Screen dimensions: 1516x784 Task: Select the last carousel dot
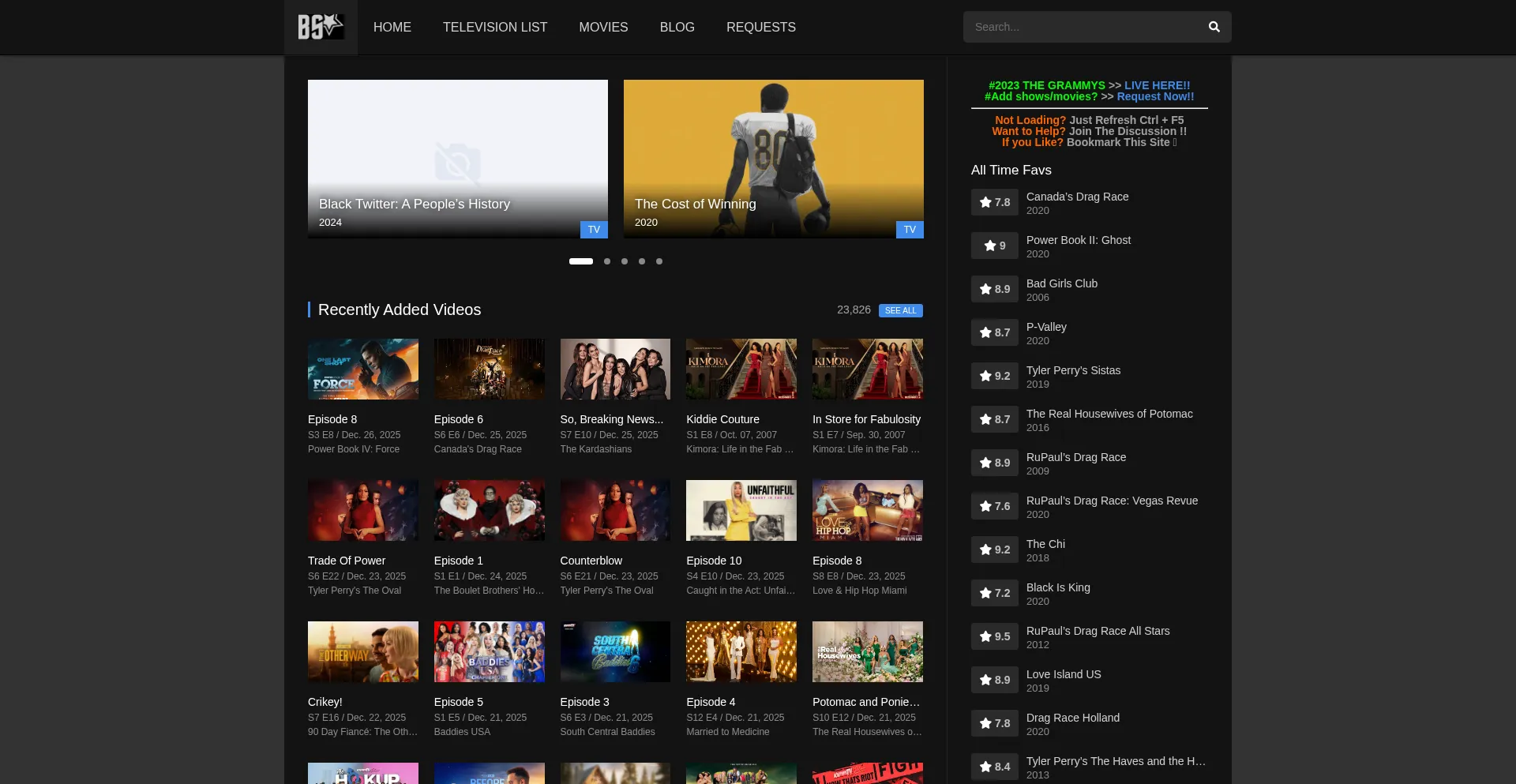tap(659, 261)
